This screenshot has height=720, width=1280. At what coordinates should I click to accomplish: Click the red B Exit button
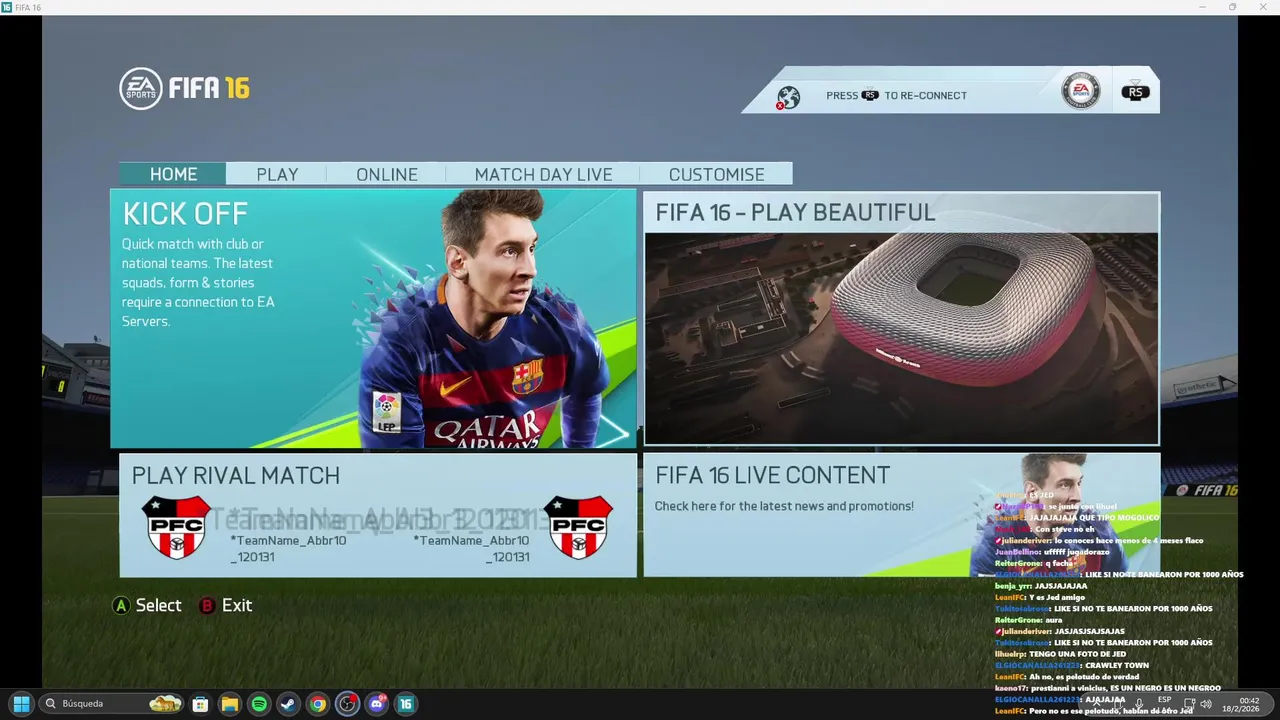(x=225, y=605)
